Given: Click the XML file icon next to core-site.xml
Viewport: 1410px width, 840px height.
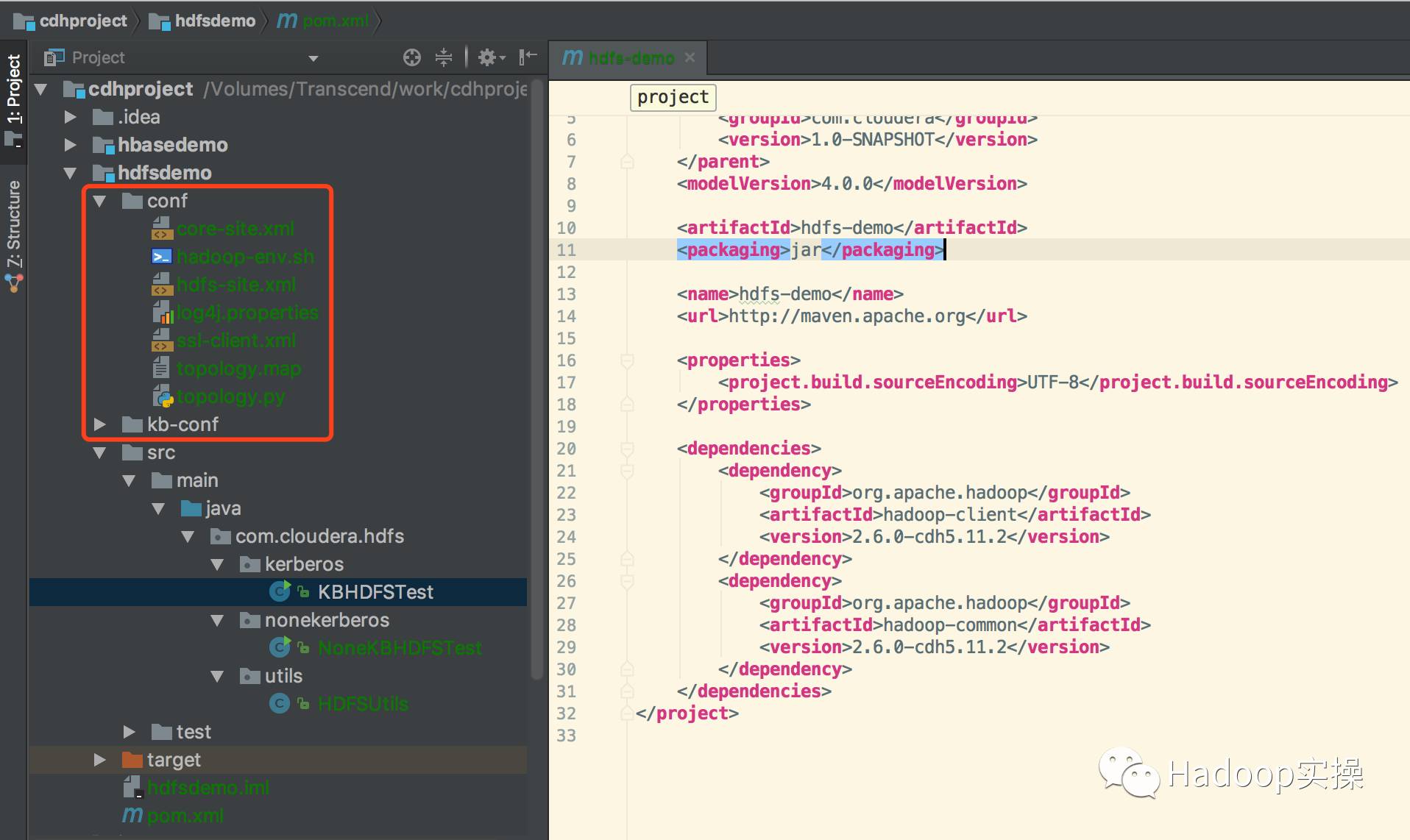Looking at the screenshot, I should 163,229.
